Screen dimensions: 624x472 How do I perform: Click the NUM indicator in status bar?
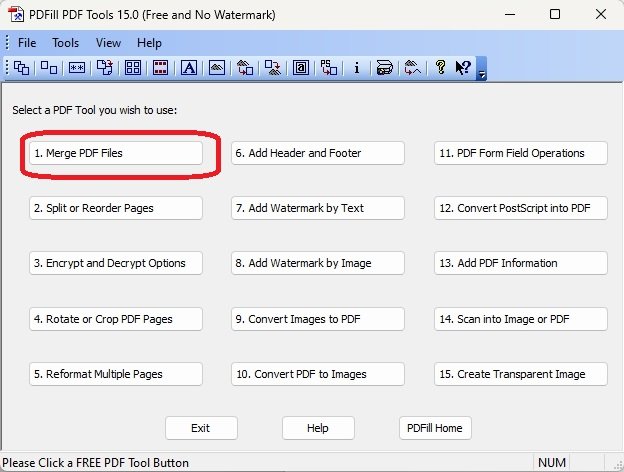[552, 463]
